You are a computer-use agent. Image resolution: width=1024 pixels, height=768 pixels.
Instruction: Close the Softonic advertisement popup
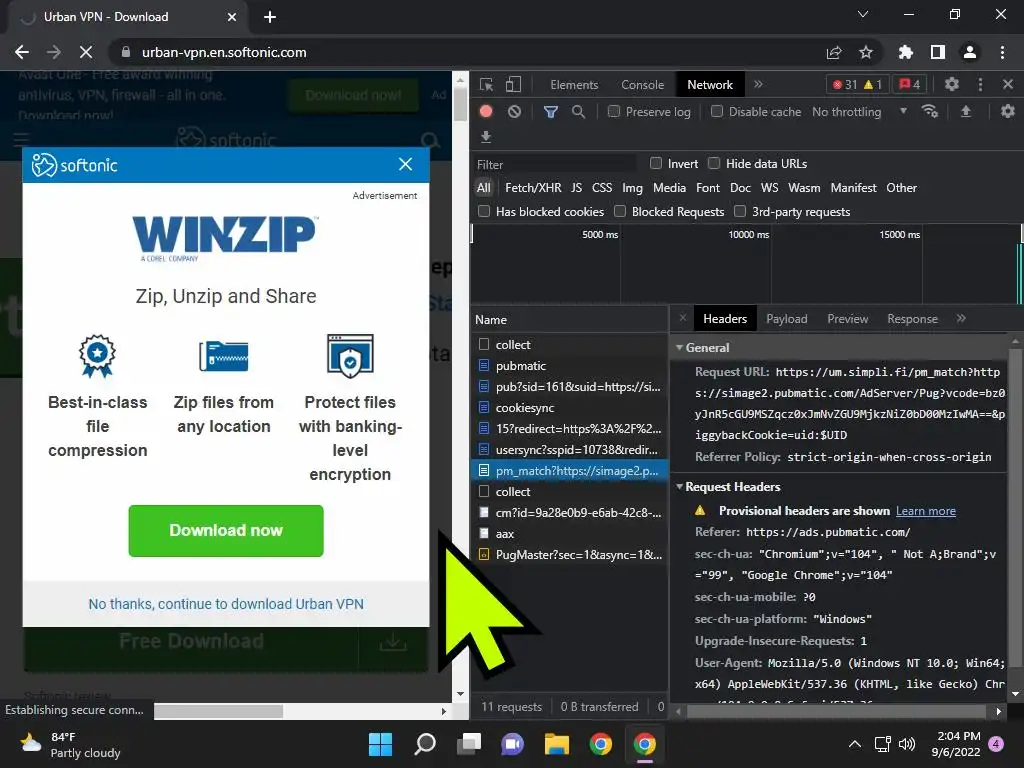pyautogui.click(x=406, y=164)
